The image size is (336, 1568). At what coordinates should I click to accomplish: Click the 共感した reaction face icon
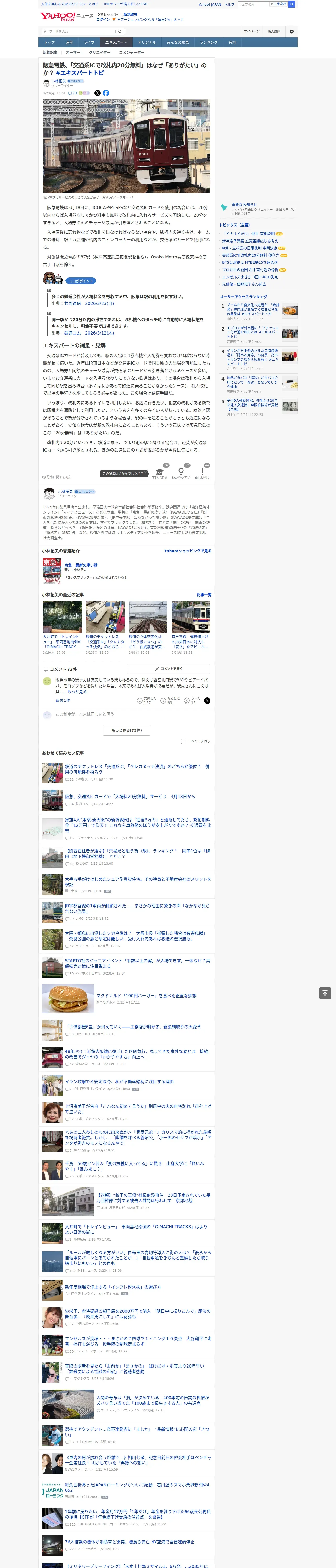(x=140, y=701)
